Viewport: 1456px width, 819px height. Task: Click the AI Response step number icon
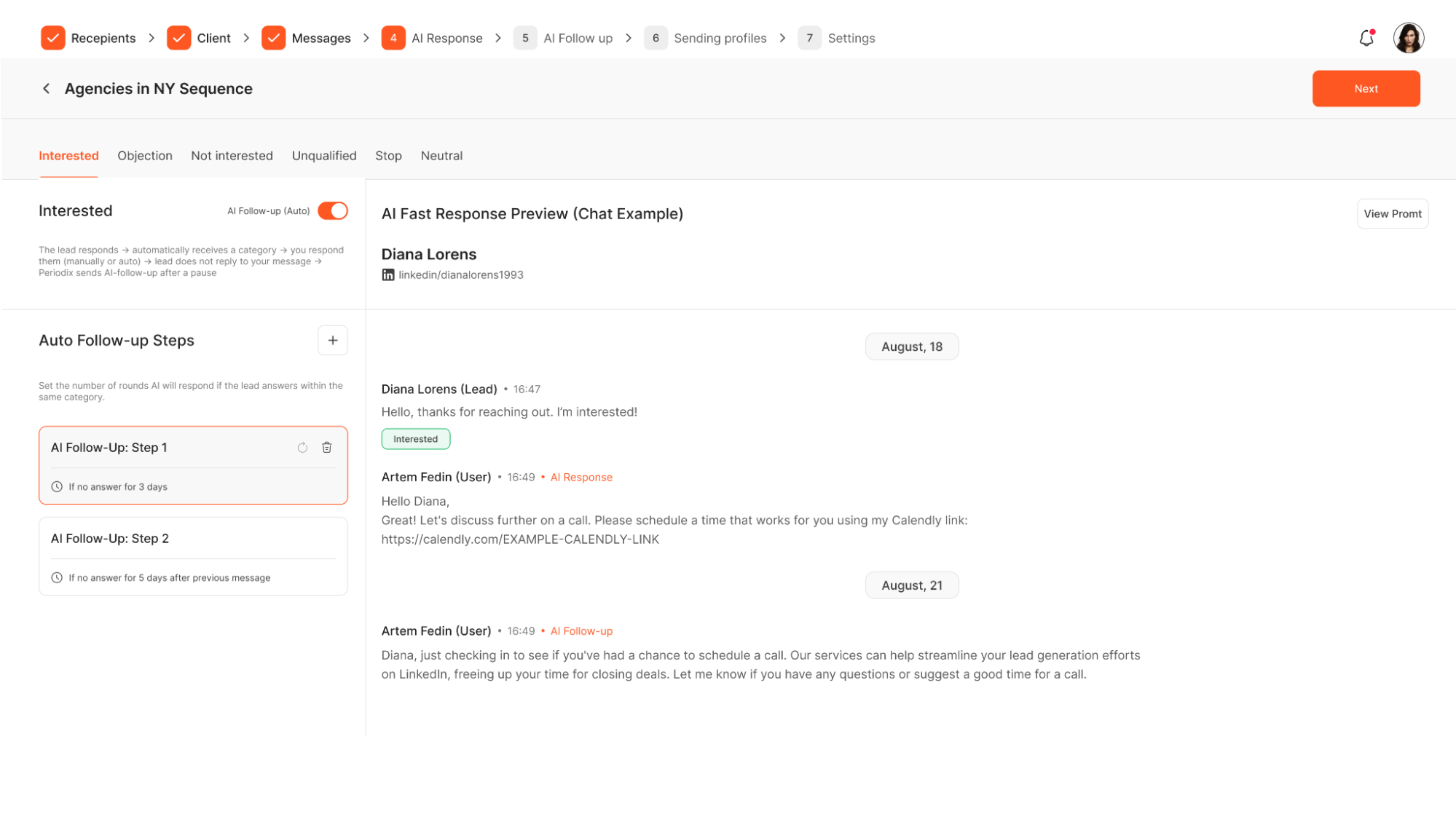[x=393, y=38]
